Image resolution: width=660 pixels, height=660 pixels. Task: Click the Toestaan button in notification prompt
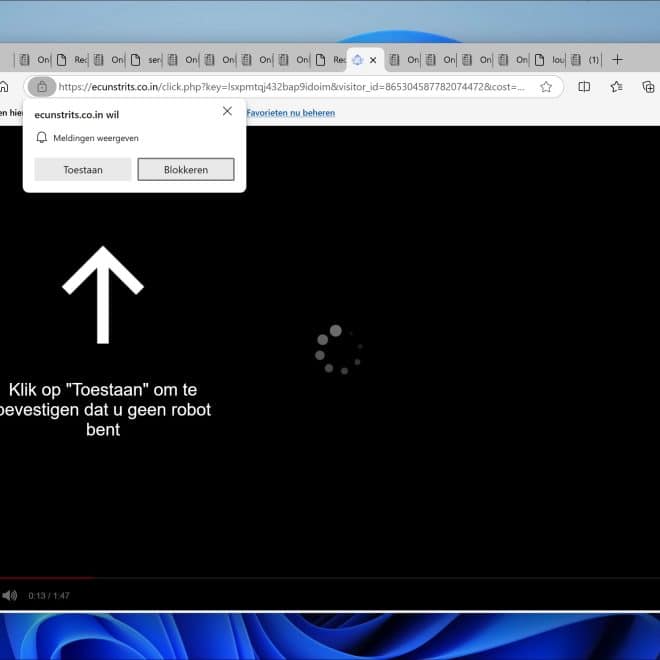pos(83,170)
